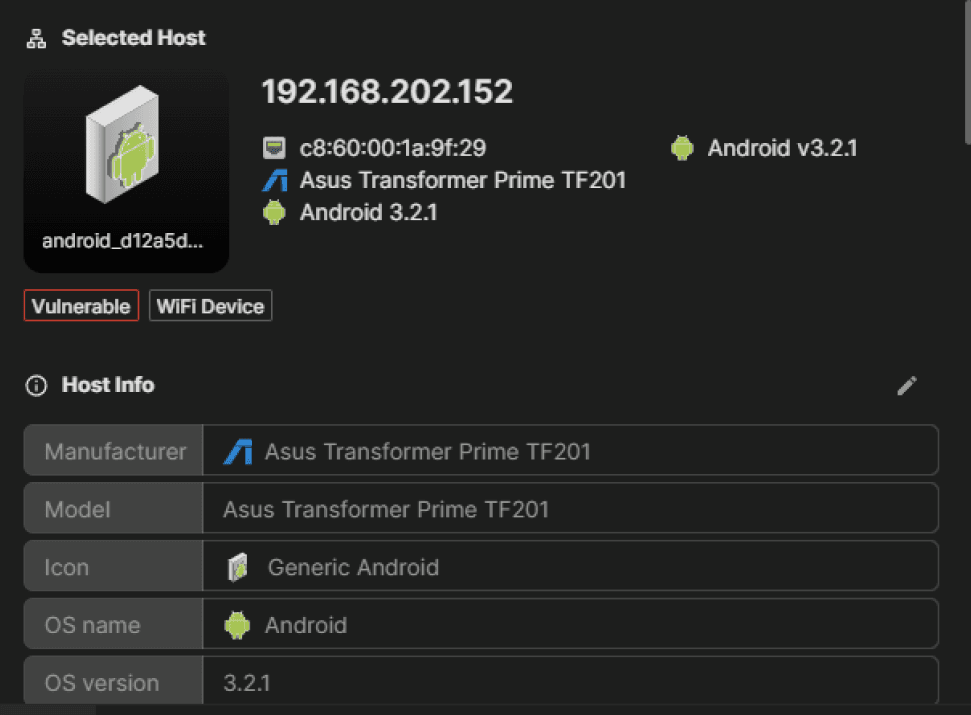This screenshot has height=715, width=971.
Task: Click the Selected Host heading
Action: (x=133, y=38)
